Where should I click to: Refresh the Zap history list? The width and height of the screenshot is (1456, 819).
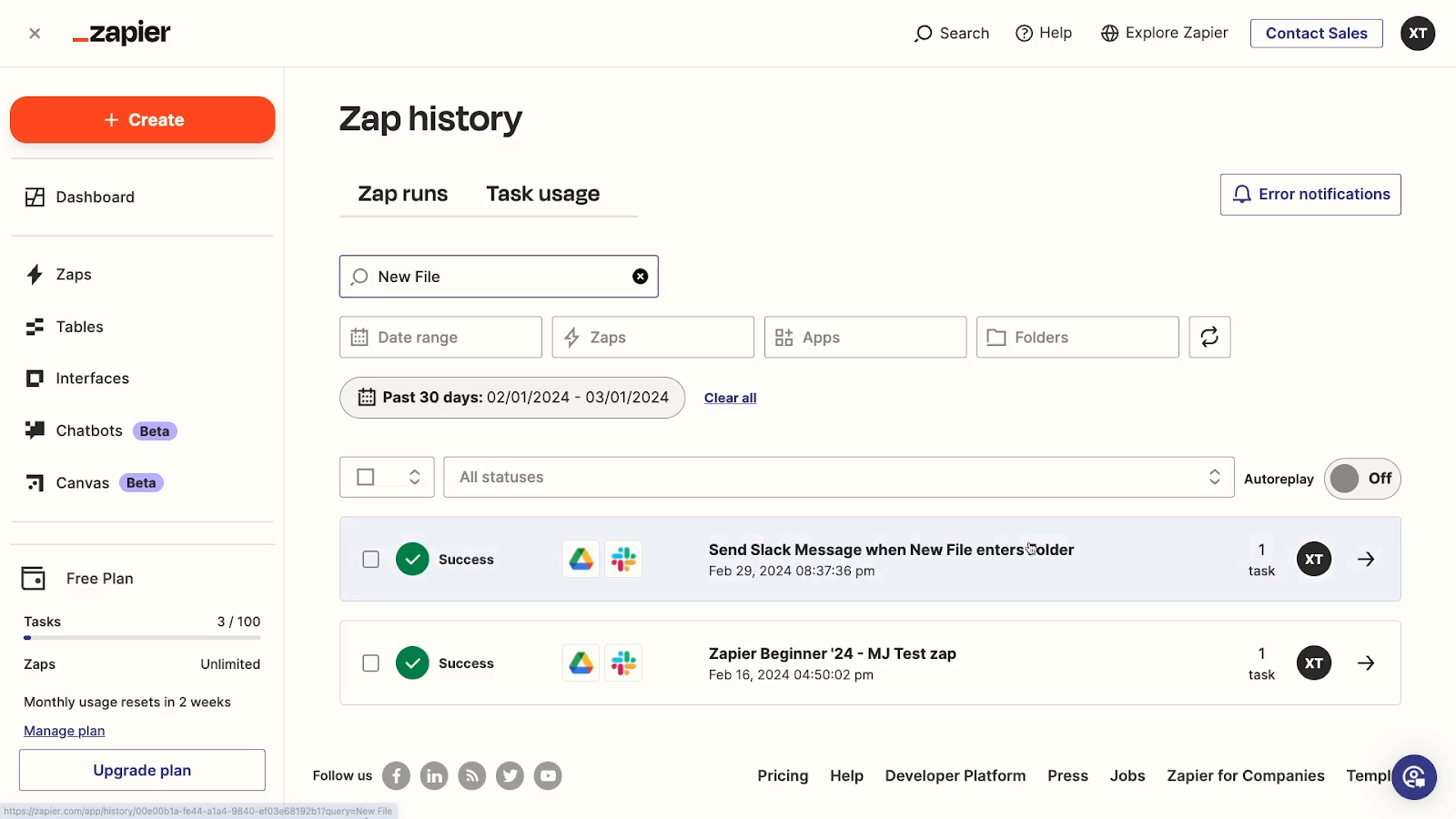[1209, 338]
